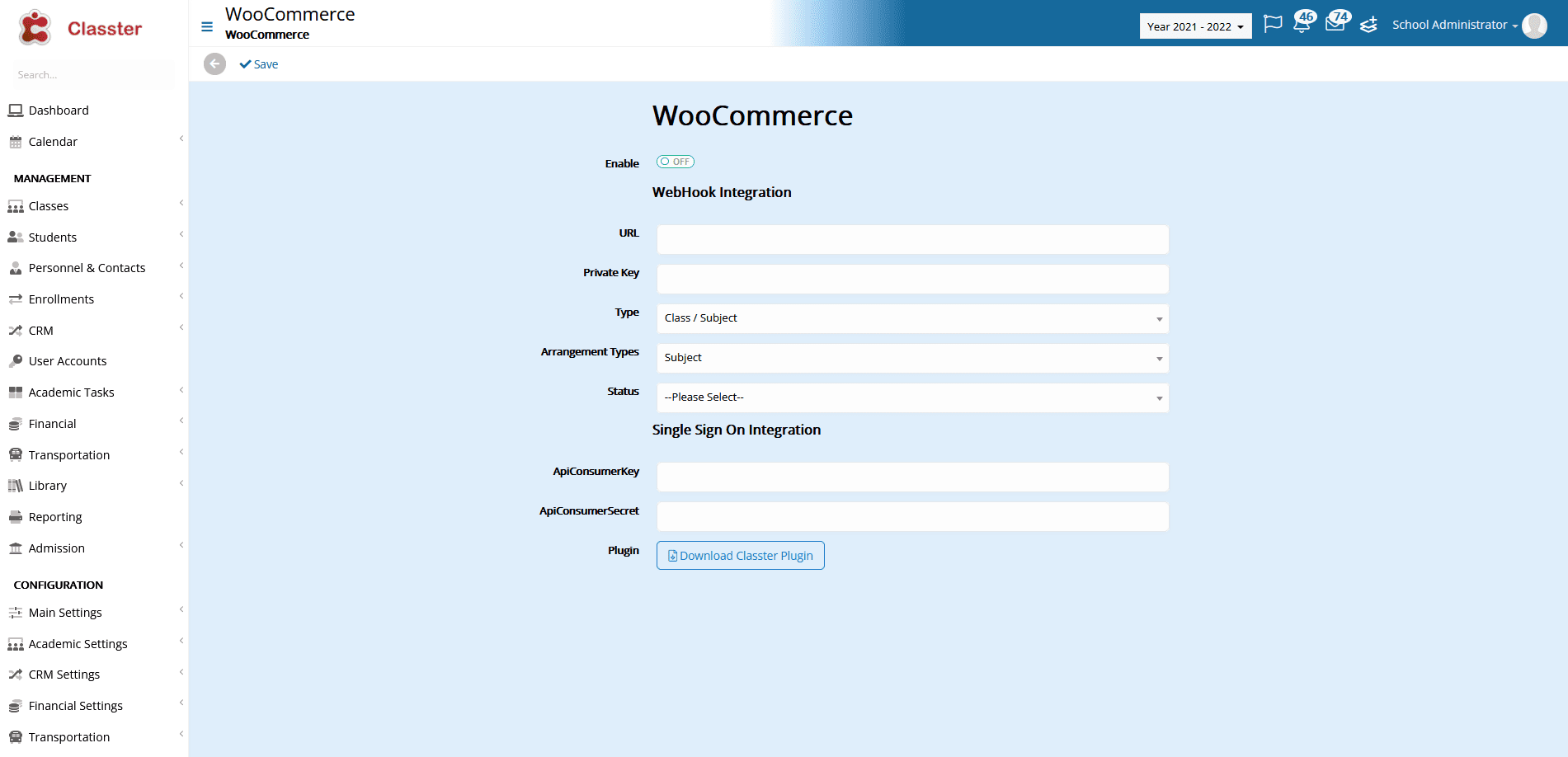
Task: Open the Year 2021 - 2022 selector
Action: (x=1195, y=26)
